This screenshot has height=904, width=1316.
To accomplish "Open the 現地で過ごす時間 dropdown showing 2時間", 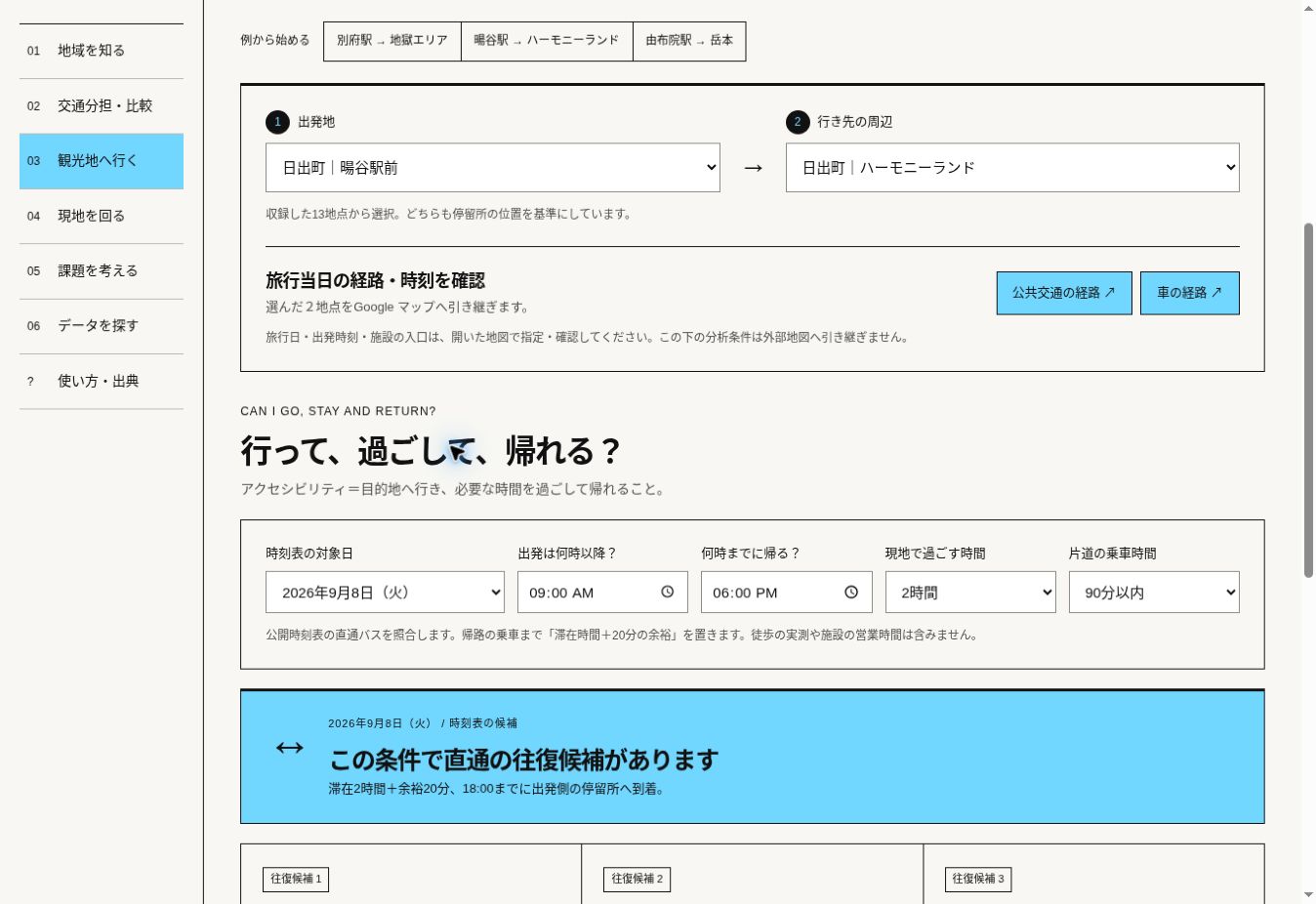I will (x=970, y=593).
